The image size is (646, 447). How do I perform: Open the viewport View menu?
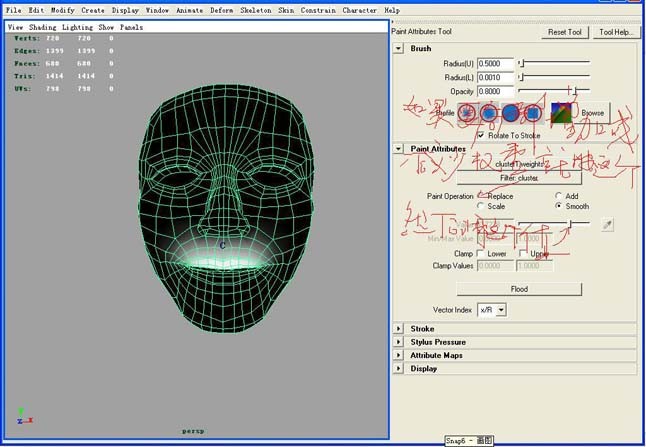[15, 27]
